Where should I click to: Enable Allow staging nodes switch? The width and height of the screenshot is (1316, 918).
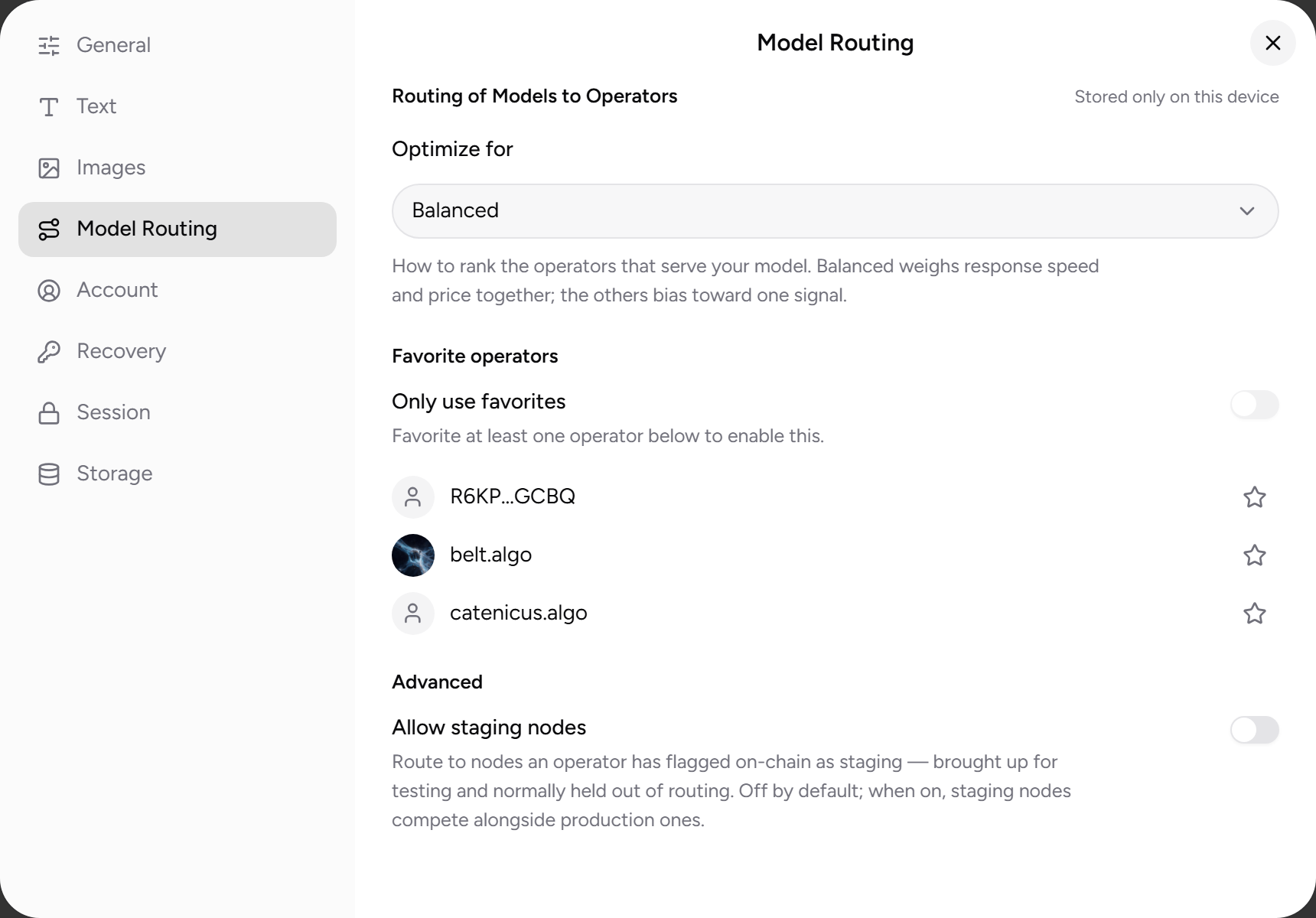tap(1255, 730)
